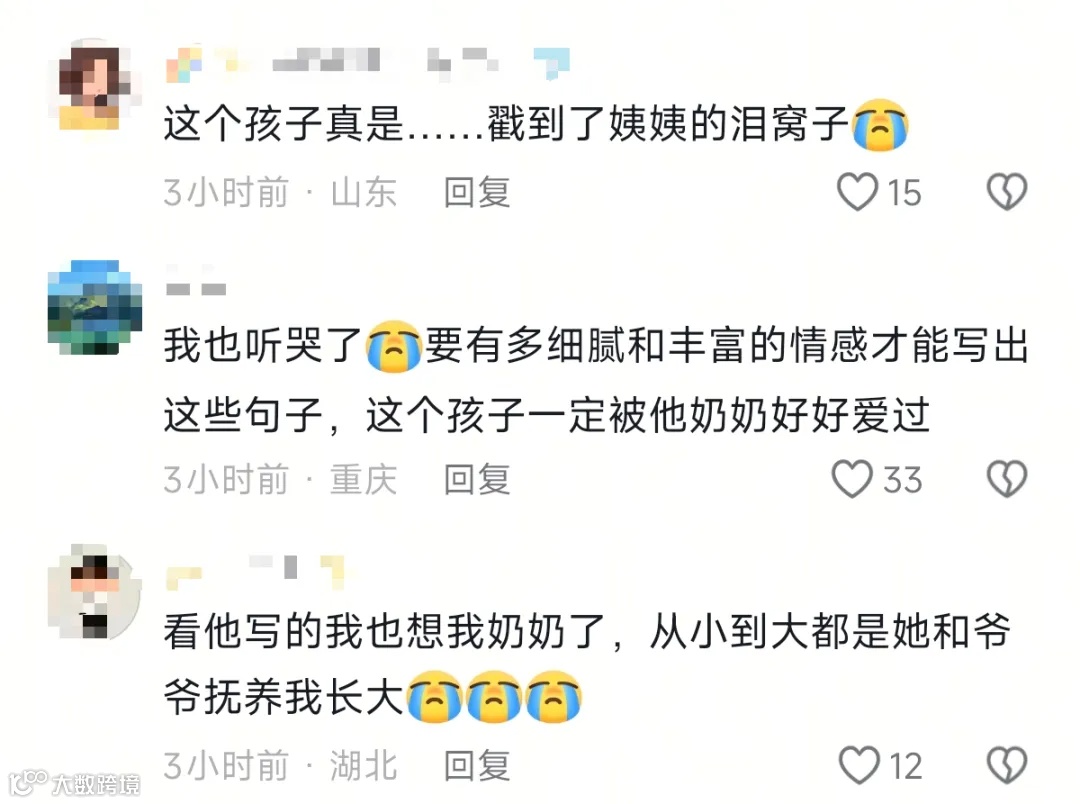
Task: Like the Shandong comment with 15 likes
Action: click(858, 192)
